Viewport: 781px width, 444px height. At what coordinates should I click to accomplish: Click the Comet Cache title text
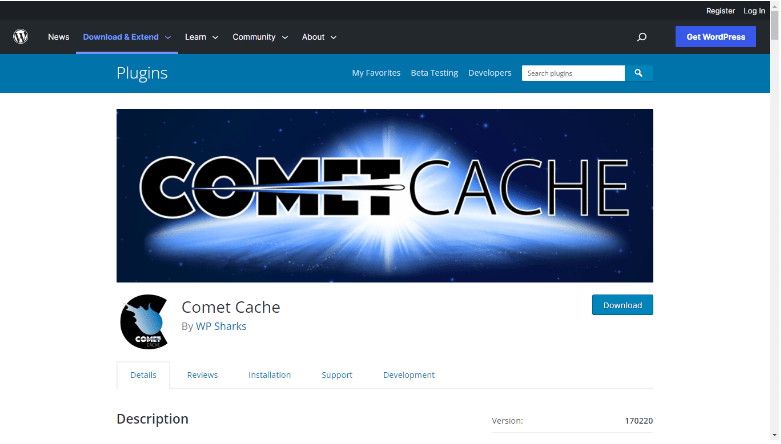coord(231,307)
